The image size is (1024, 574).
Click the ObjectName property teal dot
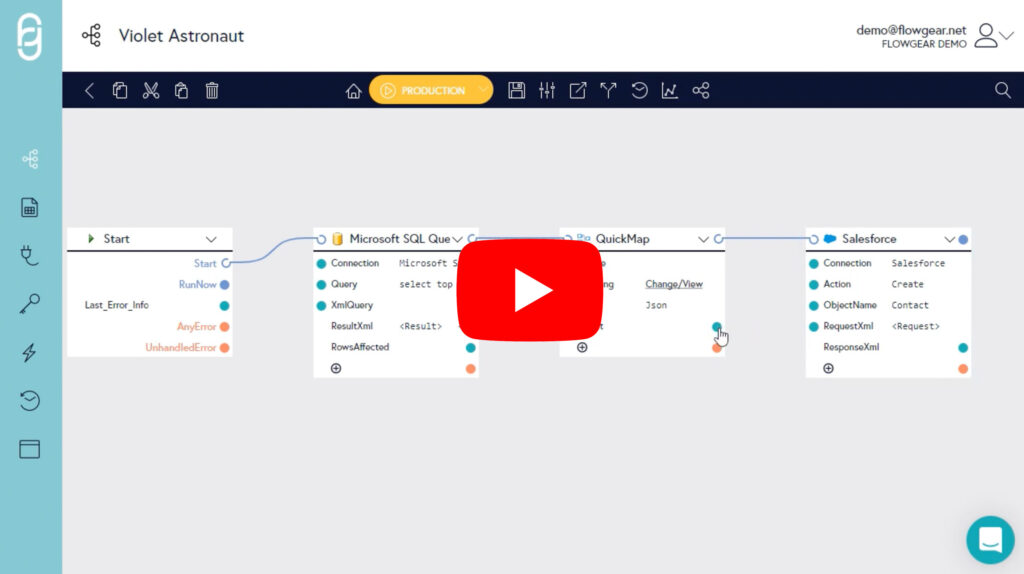814,306
